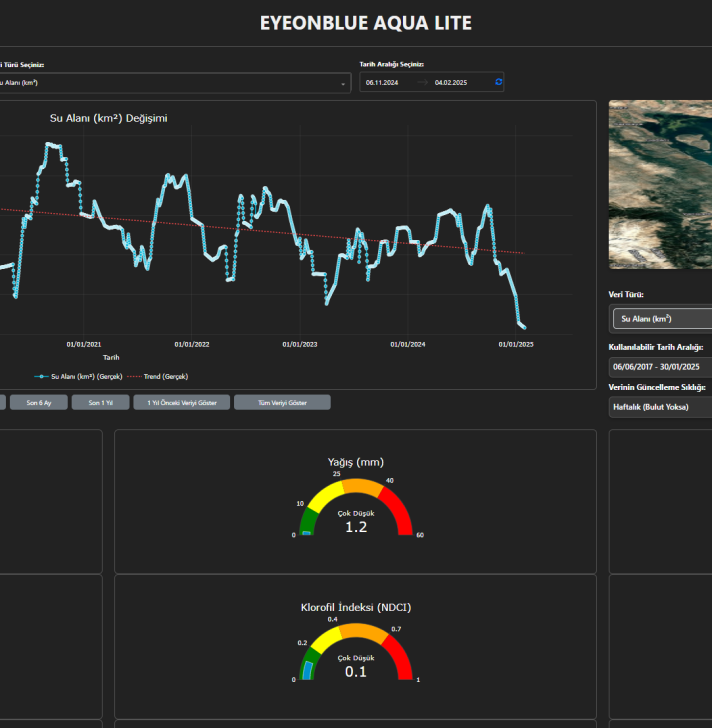This screenshot has height=728, width=712.
Task: Click the yellow segment of the Yağış gauge
Action: (325, 496)
